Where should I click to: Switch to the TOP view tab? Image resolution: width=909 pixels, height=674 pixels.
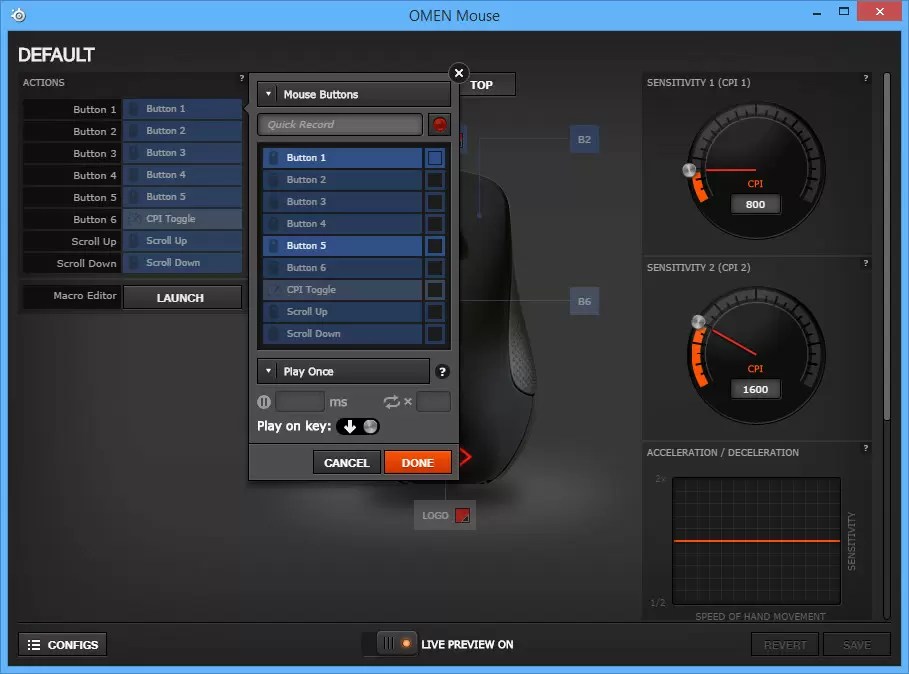pyautogui.click(x=487, y=85)
